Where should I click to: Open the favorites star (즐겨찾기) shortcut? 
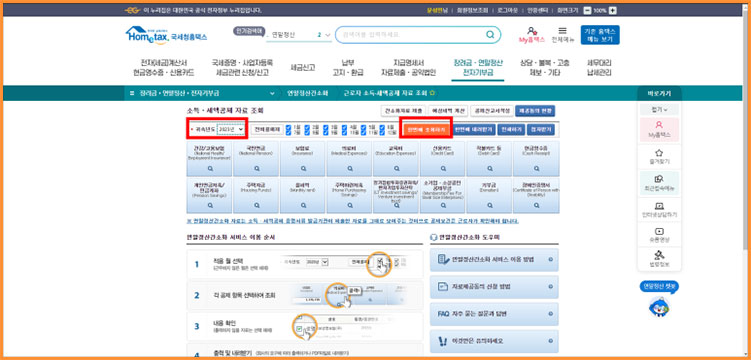pos(659,157)
